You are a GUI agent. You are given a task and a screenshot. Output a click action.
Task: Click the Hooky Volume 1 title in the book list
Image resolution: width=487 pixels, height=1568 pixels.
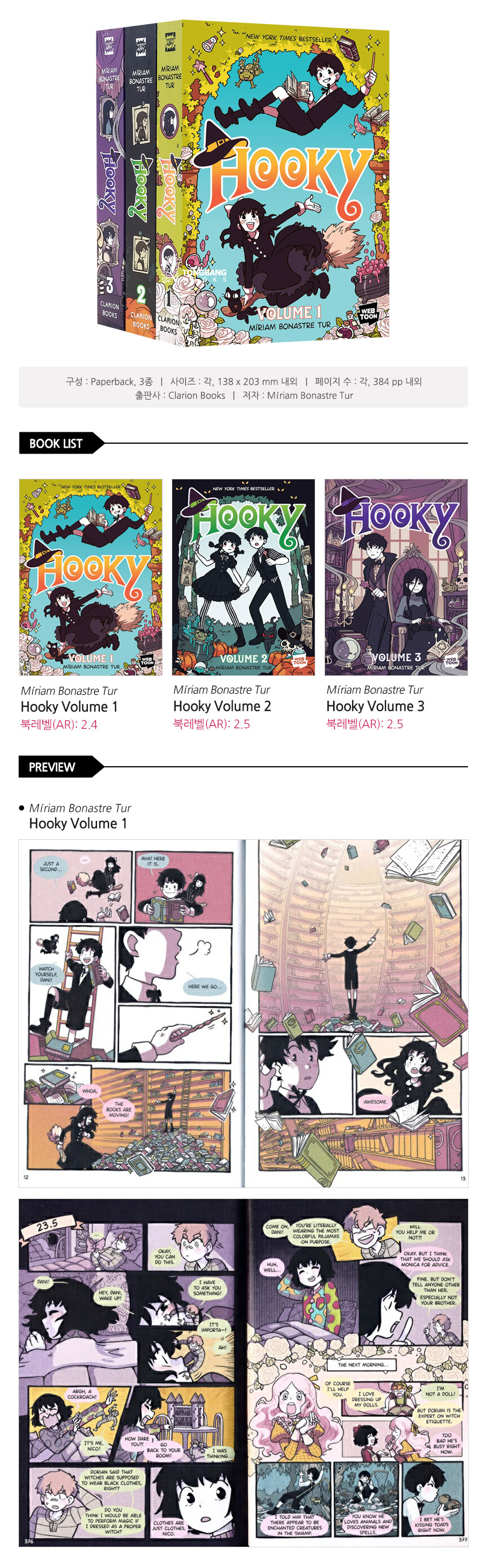pyautogui.click(x=69, y=707)
